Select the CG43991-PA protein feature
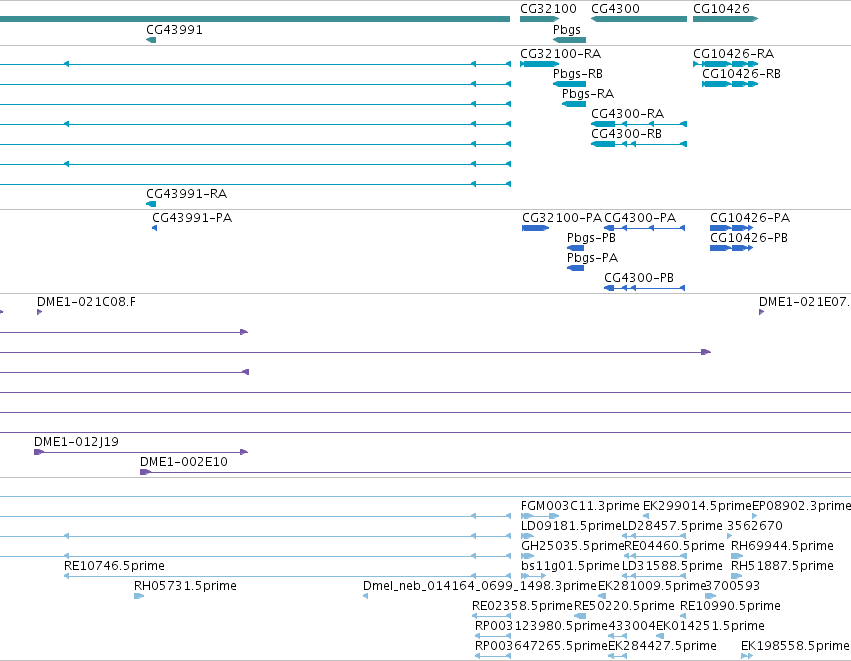This screenshot has width=851, height=661. [x=155, y=228]
